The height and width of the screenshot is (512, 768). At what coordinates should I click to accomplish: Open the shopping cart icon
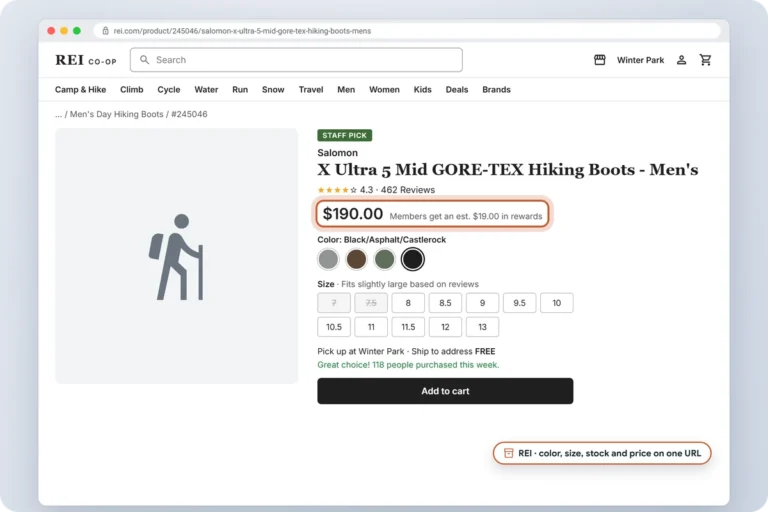705,60
